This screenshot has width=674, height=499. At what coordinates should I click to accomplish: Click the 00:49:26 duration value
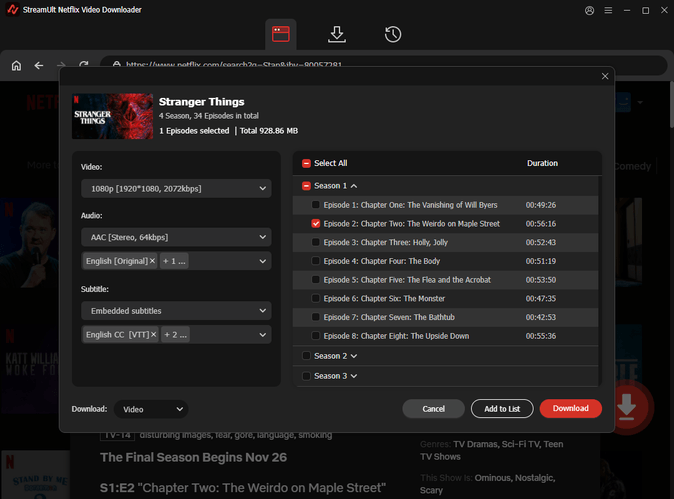541,205
